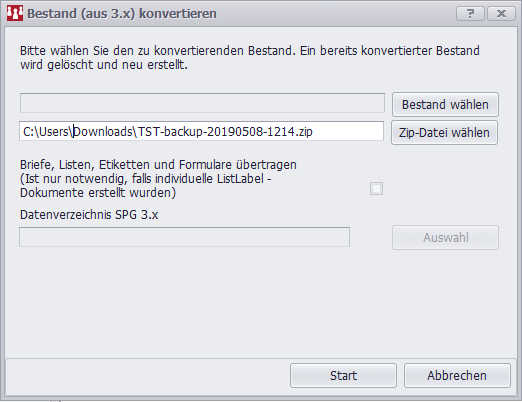Click the word Downloads in the zip path
Viewport: 522px width, 402px height.
pos(103,132)
